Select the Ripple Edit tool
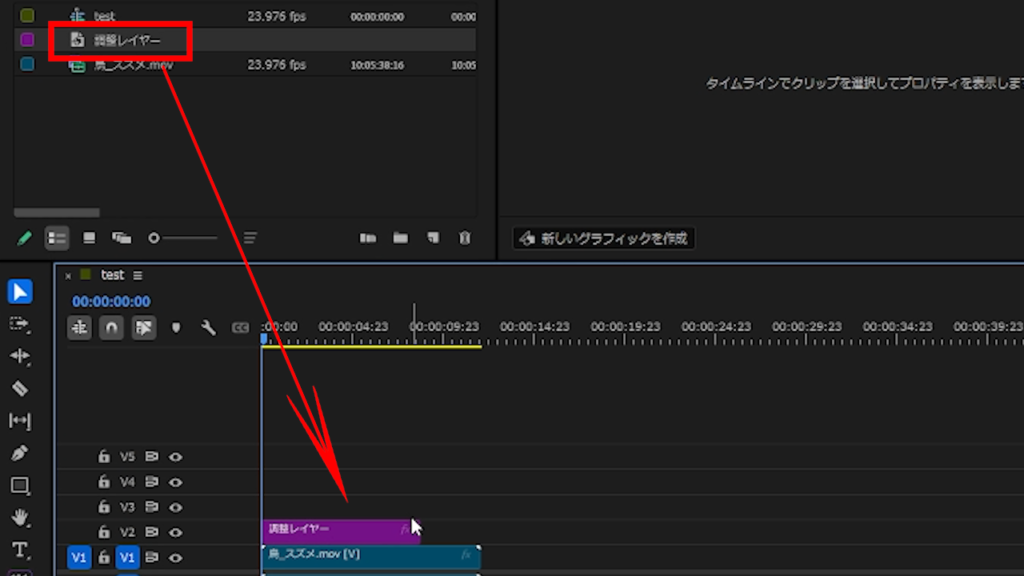 tap(20, 356)
